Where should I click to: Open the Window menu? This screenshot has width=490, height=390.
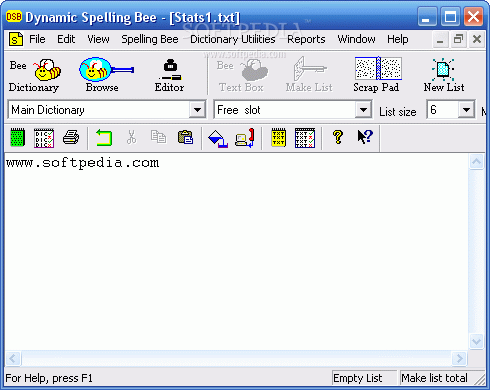click(356, 39)
